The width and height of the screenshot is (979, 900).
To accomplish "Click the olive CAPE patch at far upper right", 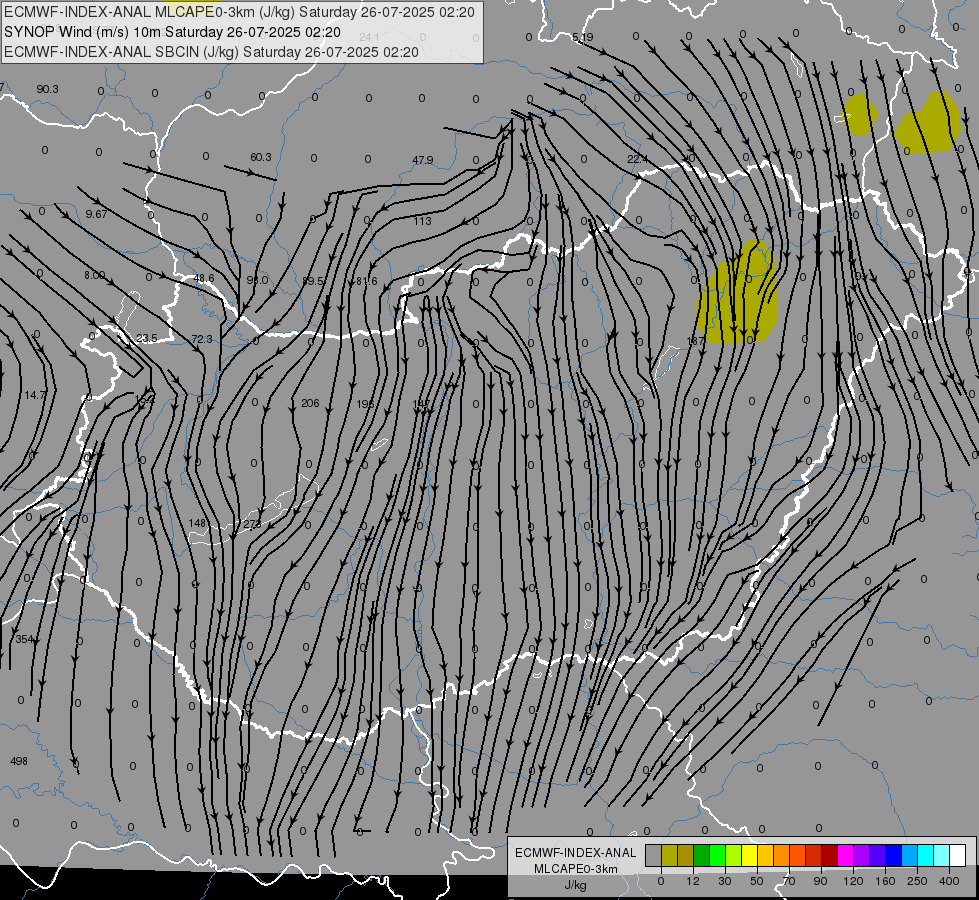I will click(x=928, y=122).
